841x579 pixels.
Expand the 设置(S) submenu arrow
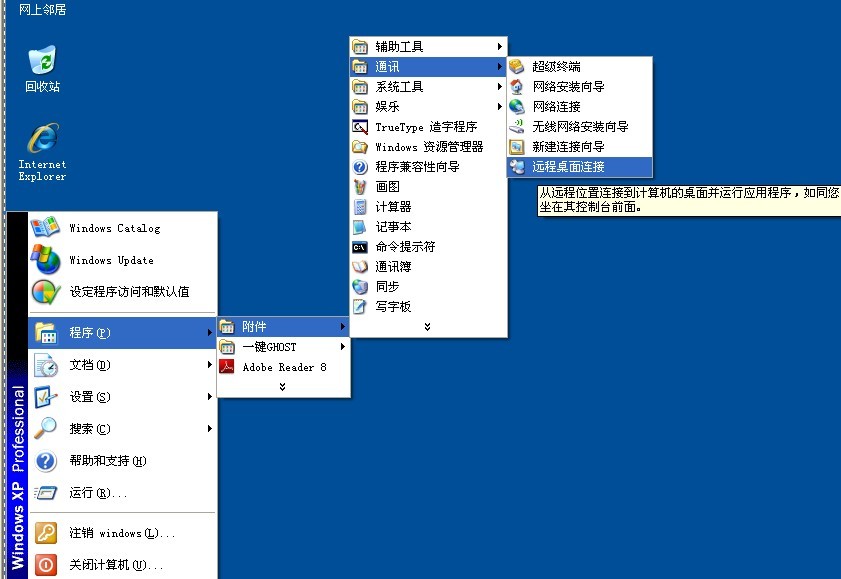210,397
